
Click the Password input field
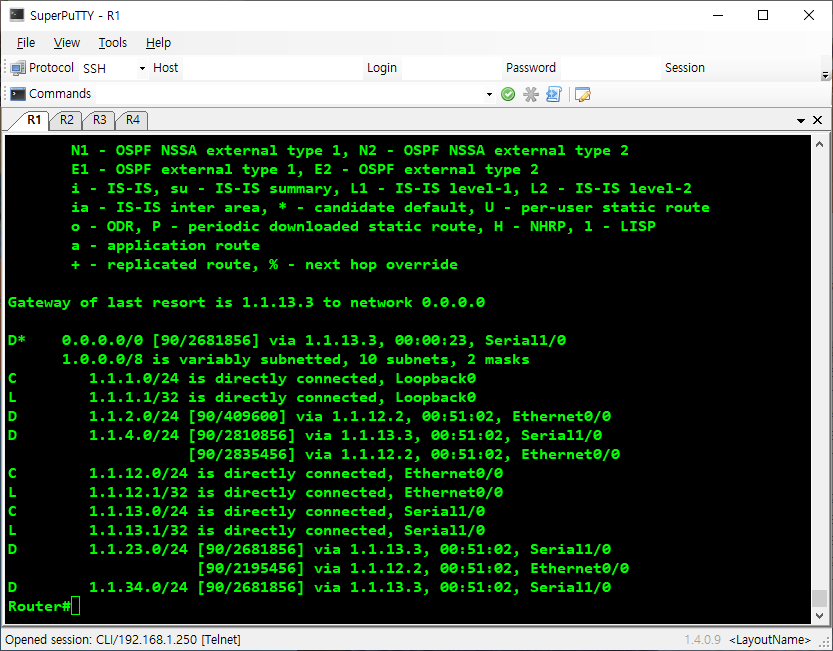click(x=610, y=68)
